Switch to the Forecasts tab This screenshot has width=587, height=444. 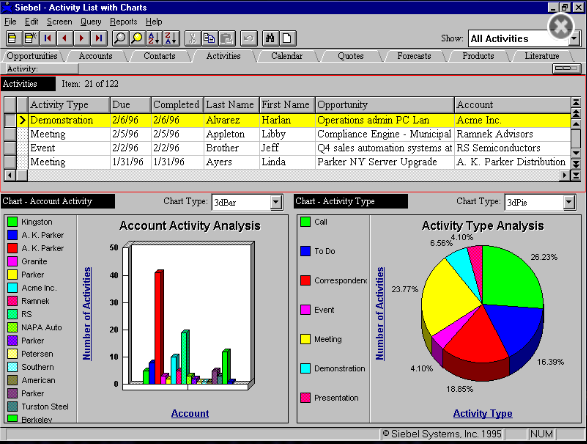click(x=414, y=56)
